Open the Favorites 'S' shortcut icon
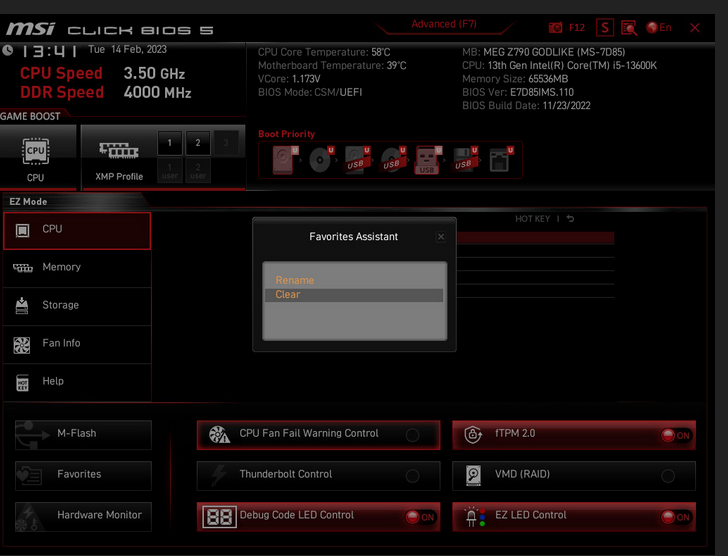Screen dimensions: 728x556 pyautogui.click(x=605, y=27)
